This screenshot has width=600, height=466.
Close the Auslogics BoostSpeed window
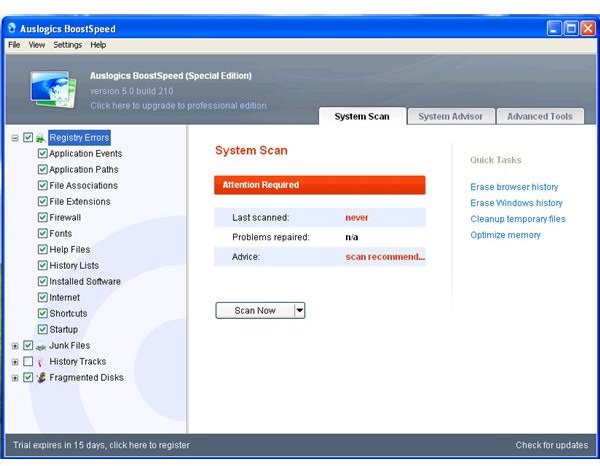588,28
